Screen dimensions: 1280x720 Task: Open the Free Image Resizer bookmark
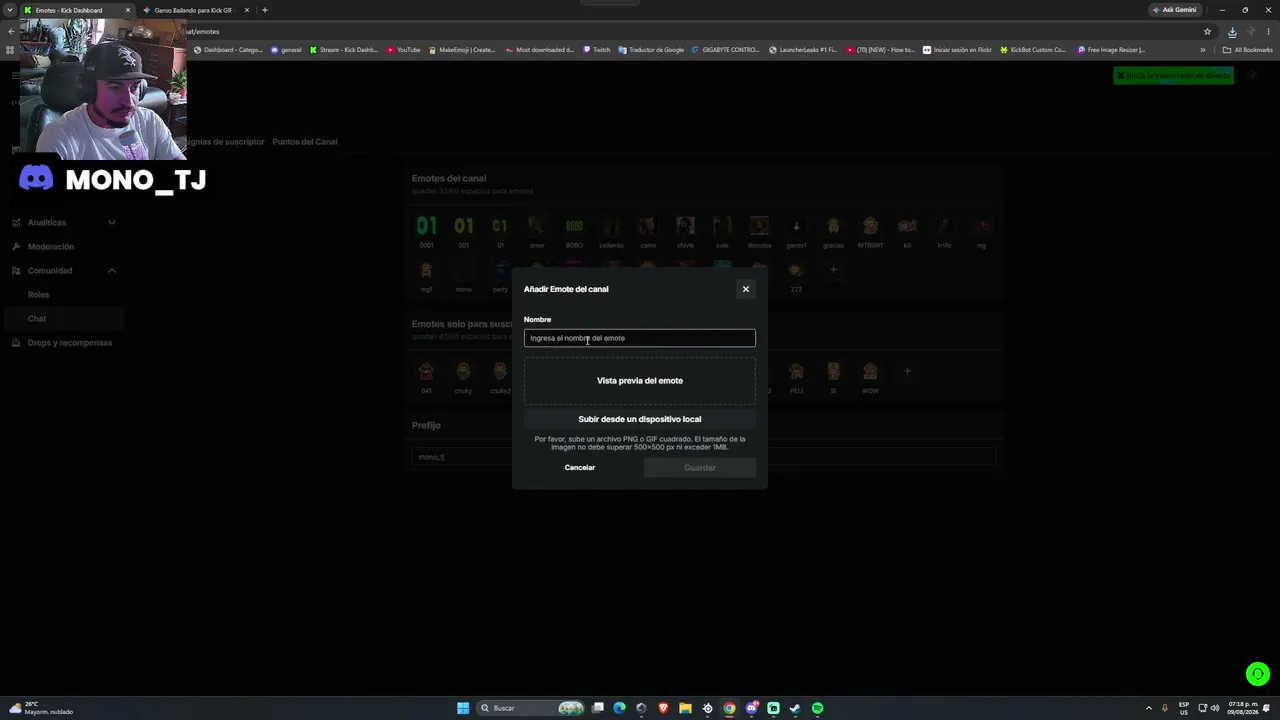pyautogui.click(x=1112, y=50)
